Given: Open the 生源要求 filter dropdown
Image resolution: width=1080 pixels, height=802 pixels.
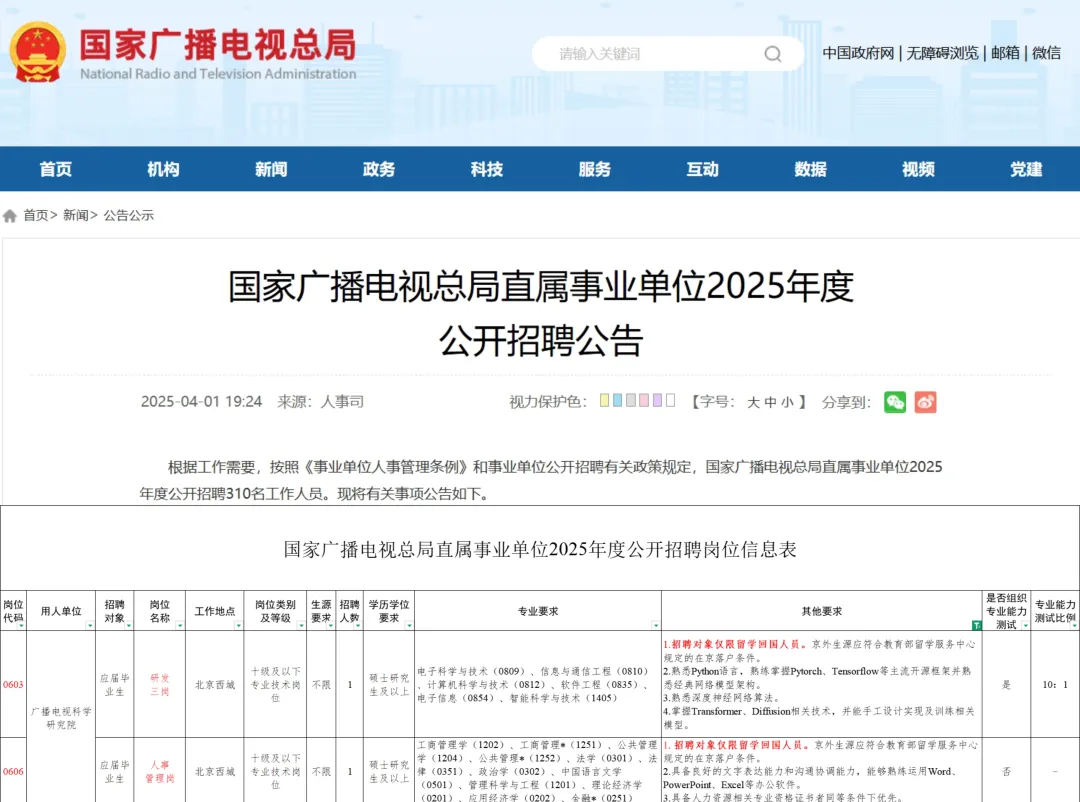Looking at the screenshot, I should click(x=328, y=625).
